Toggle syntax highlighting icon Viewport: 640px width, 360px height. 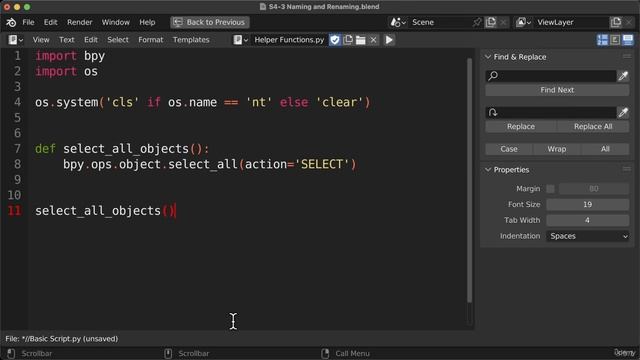click(628, 40)
